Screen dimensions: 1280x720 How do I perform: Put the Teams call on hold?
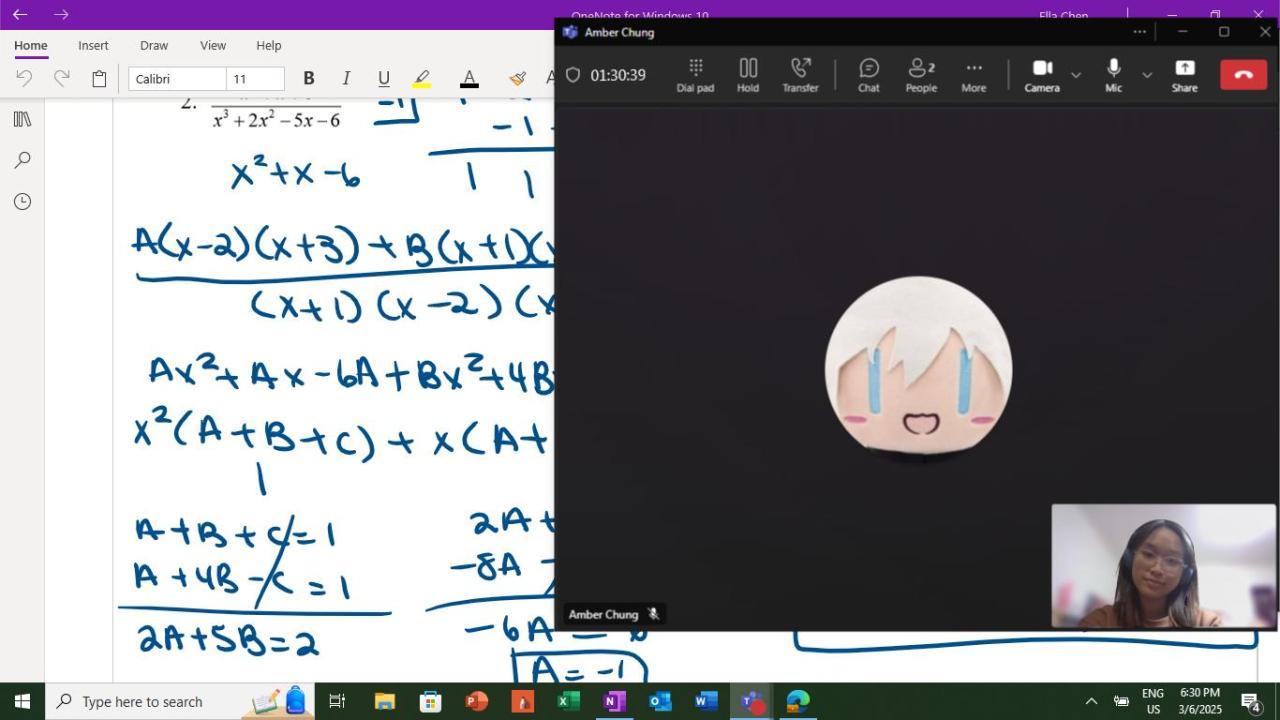pyautogui.click(x=748, y=75)
